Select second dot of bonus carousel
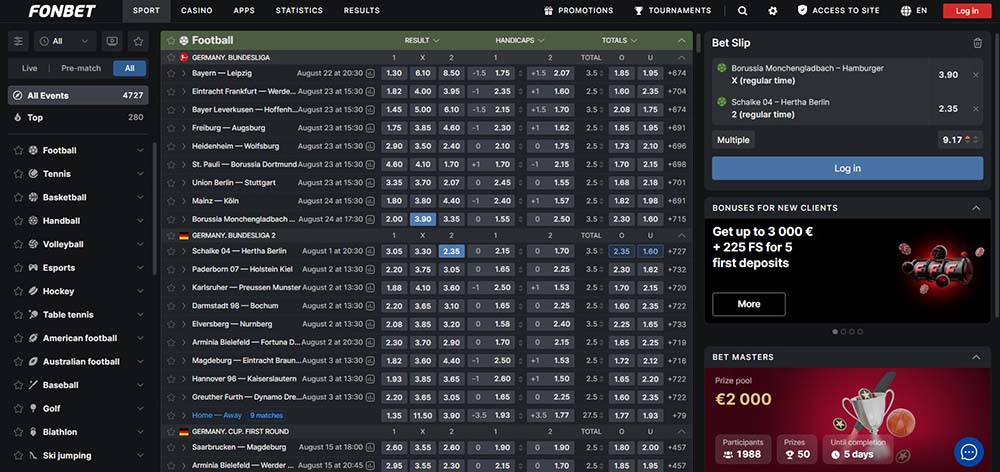This screenshot has height=472, width=1000. click(x=844, y=332)
